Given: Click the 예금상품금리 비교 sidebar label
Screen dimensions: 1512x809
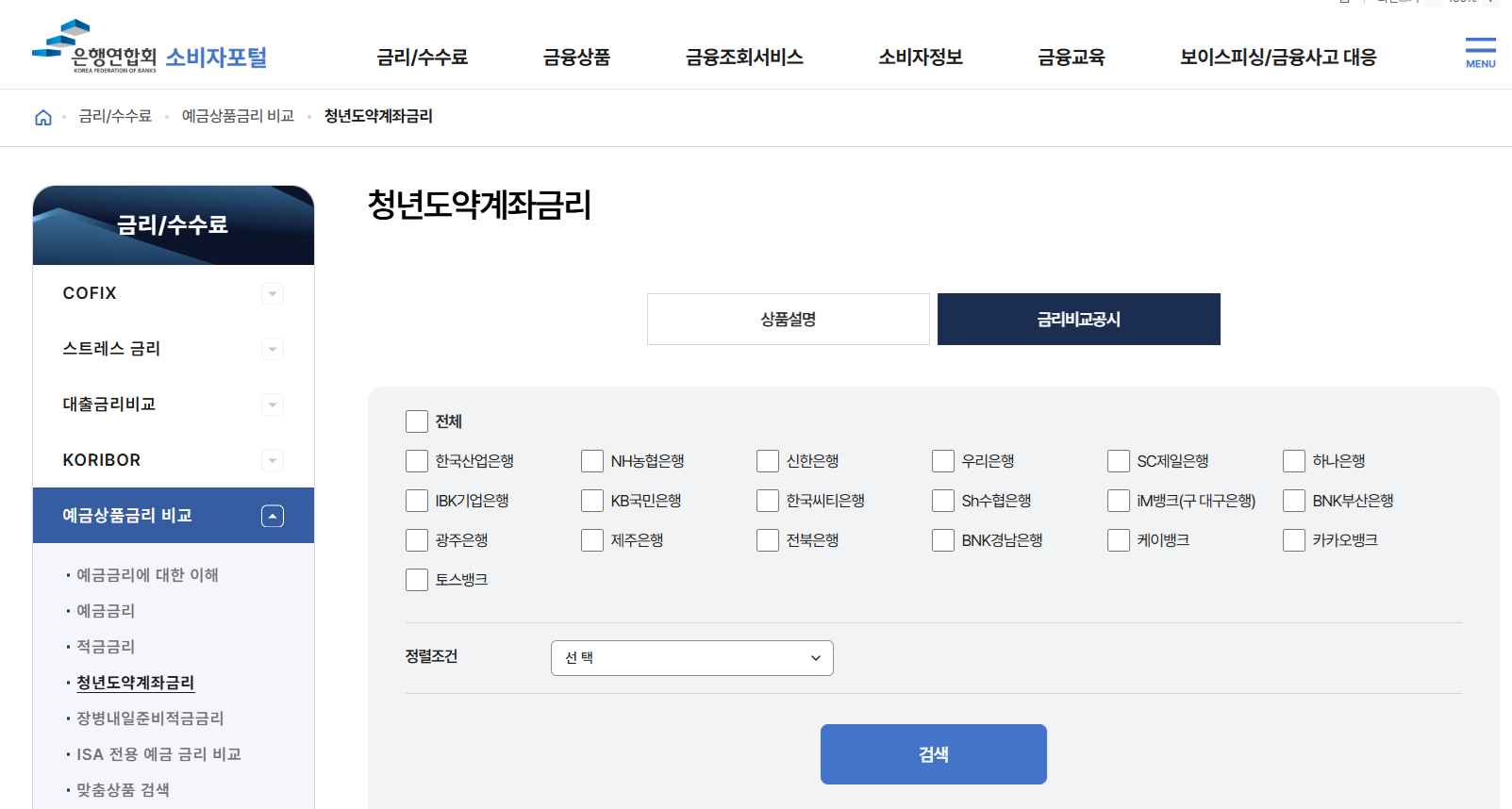Looking at the screenshot, I should coord(127,516).
